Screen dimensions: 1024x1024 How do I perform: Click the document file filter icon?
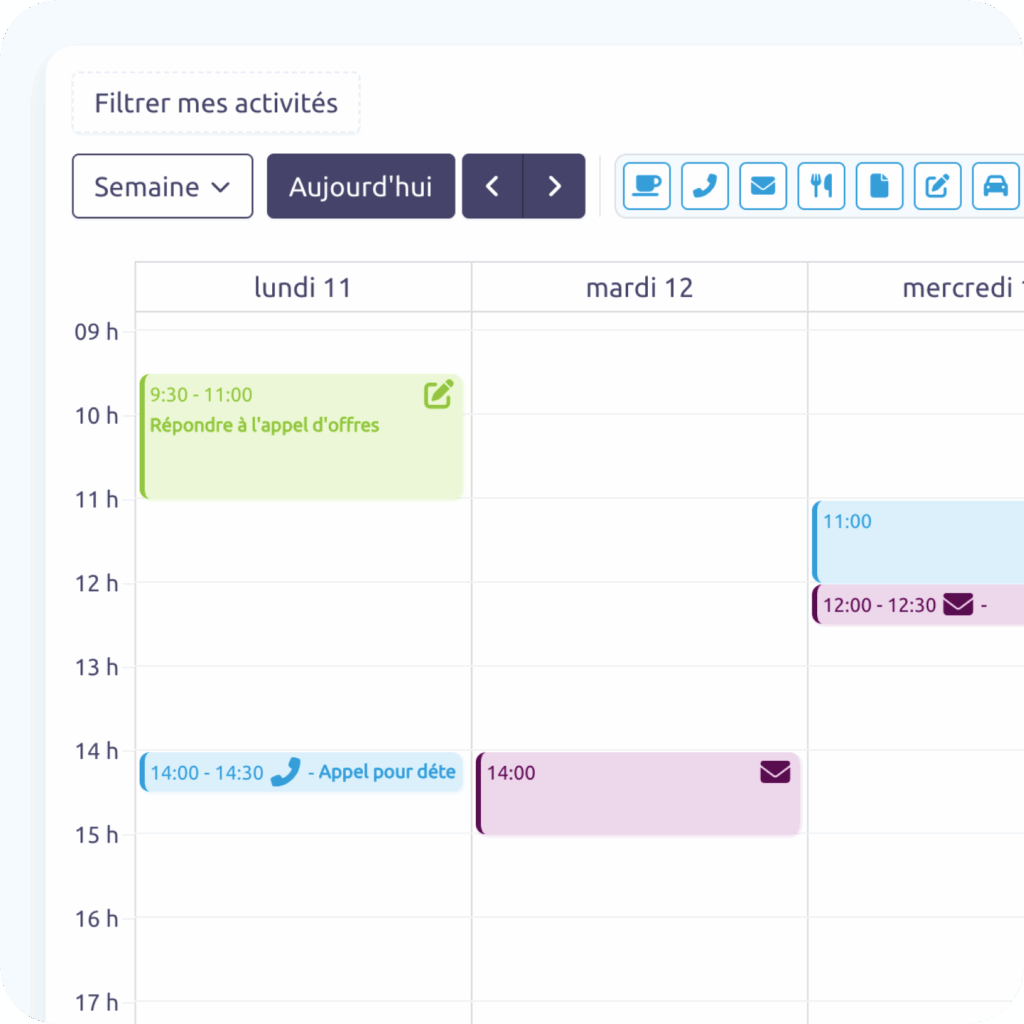(879, 186)
